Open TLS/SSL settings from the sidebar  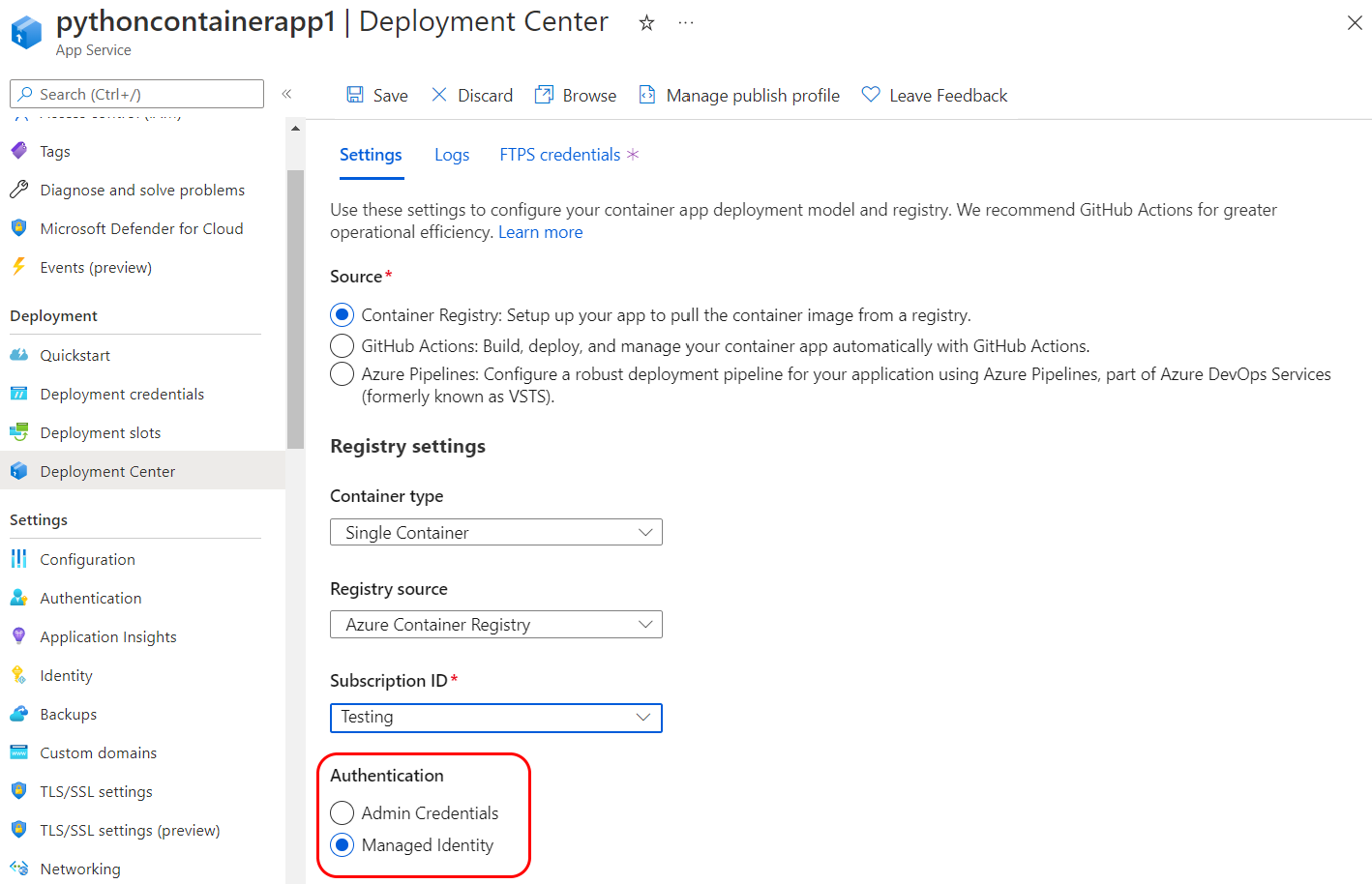point(96,791)
